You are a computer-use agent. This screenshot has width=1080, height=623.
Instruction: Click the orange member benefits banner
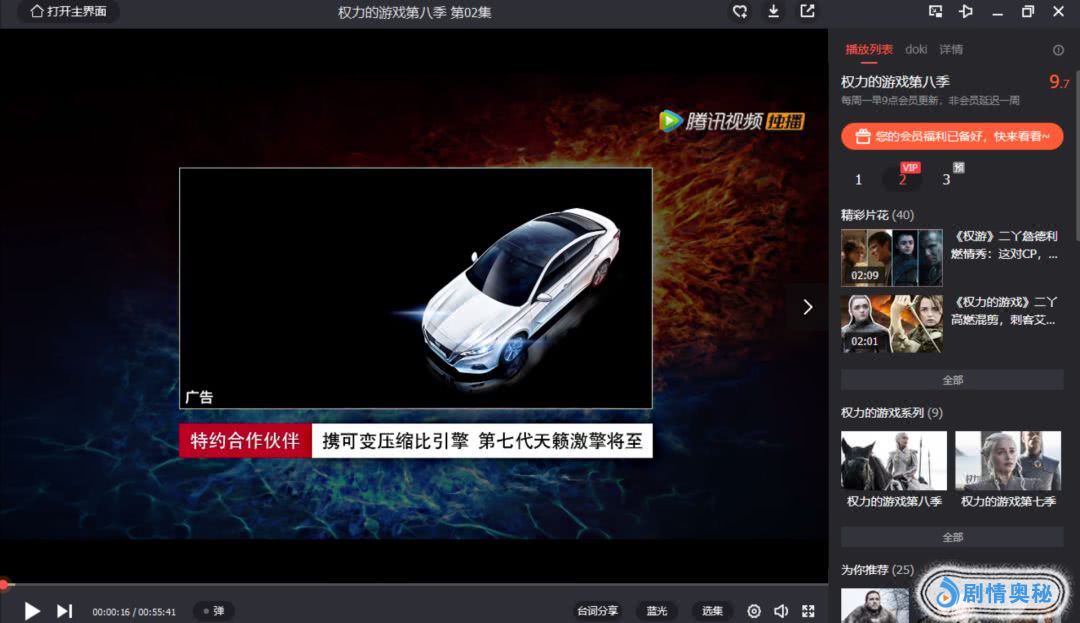pyautogui.click(x=952, y=137)
